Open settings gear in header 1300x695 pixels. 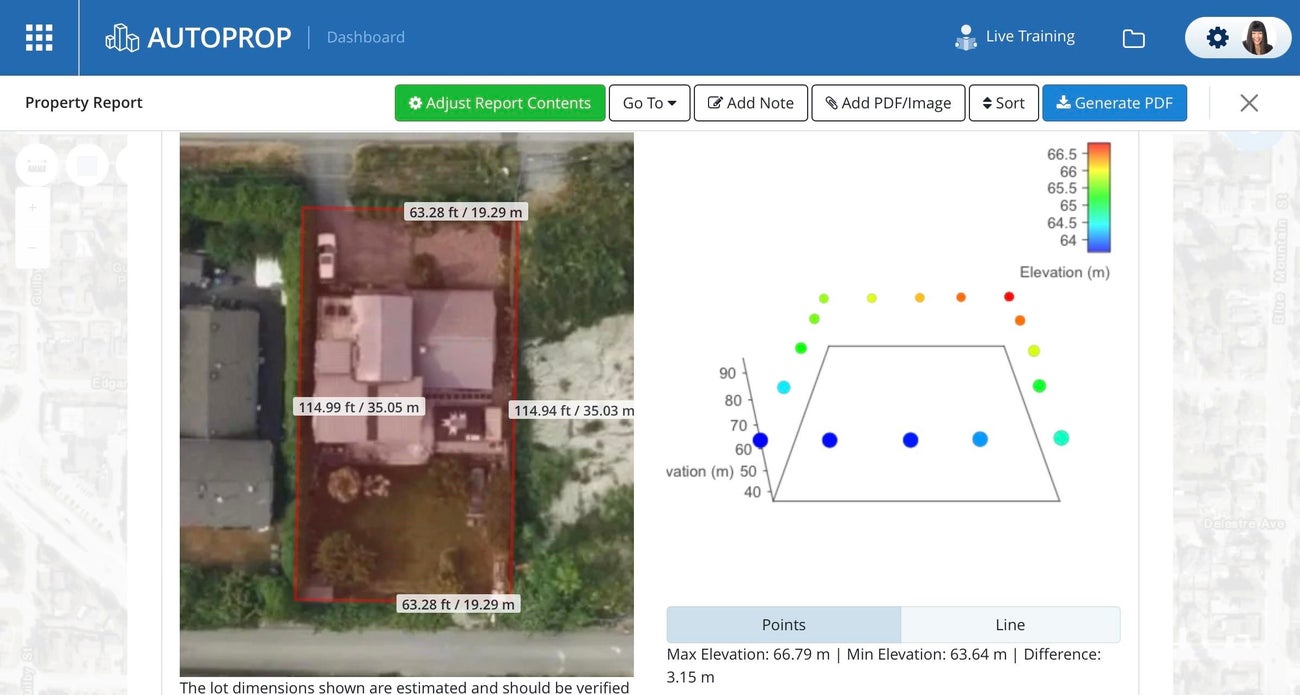[x=1217, y=38]
